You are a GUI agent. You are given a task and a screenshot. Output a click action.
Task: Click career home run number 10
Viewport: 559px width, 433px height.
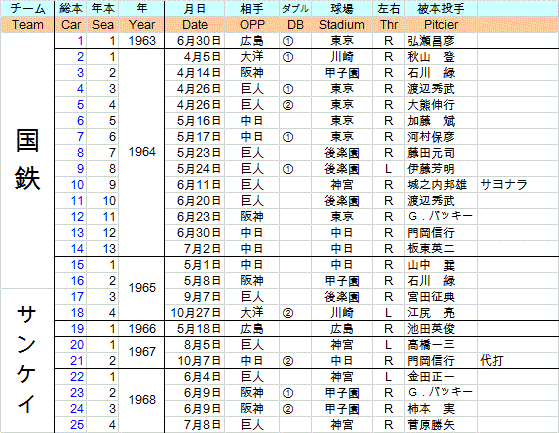[71, 185]
